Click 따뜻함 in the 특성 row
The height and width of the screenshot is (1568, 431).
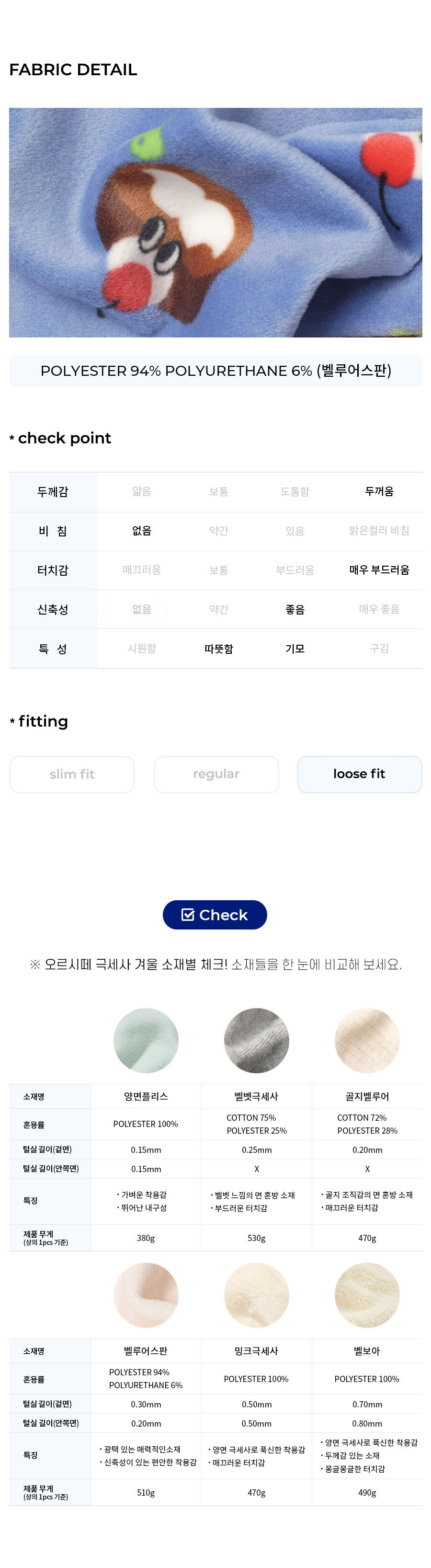point(219,648)
